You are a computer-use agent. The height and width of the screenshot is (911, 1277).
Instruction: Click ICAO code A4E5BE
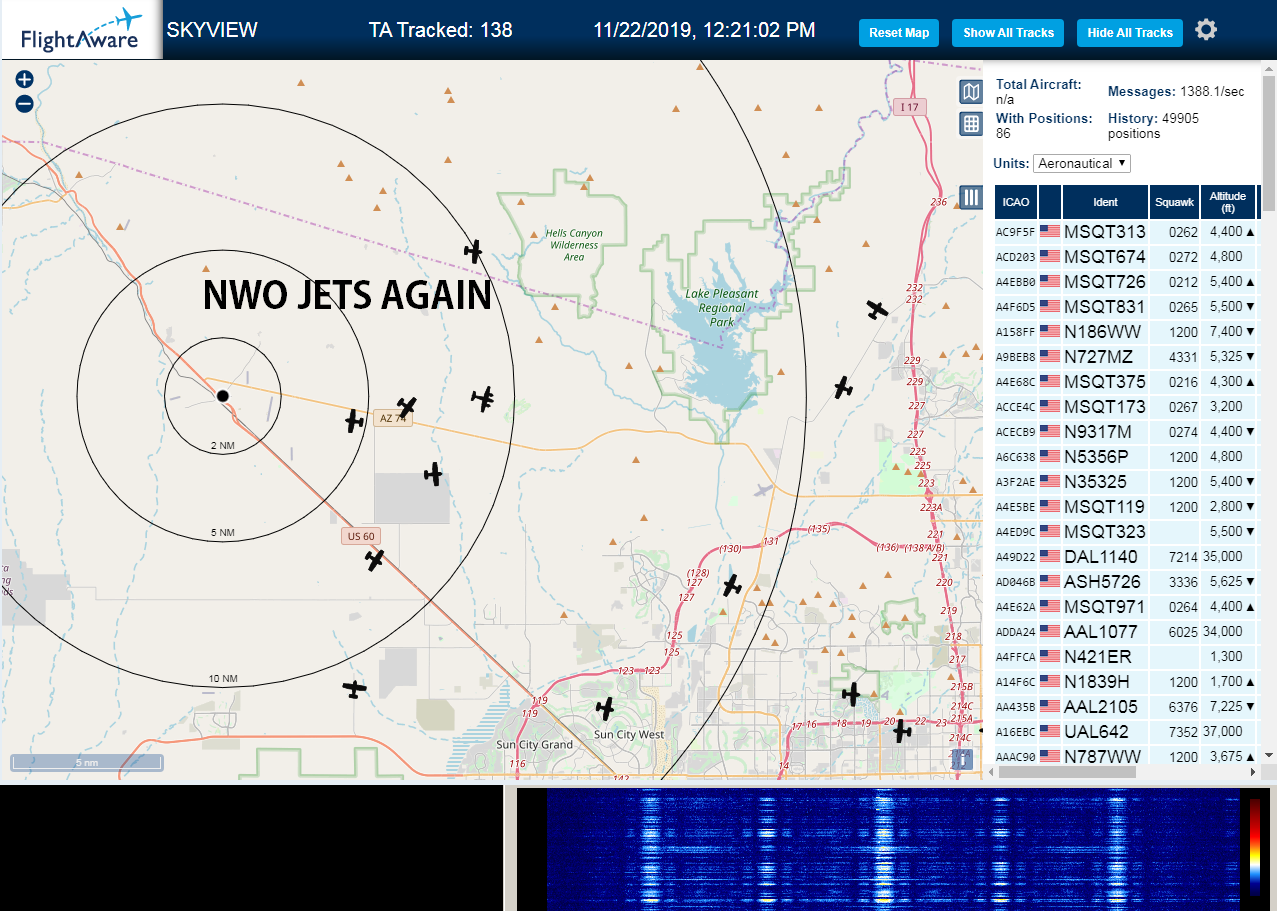[x=1015, y=507]
